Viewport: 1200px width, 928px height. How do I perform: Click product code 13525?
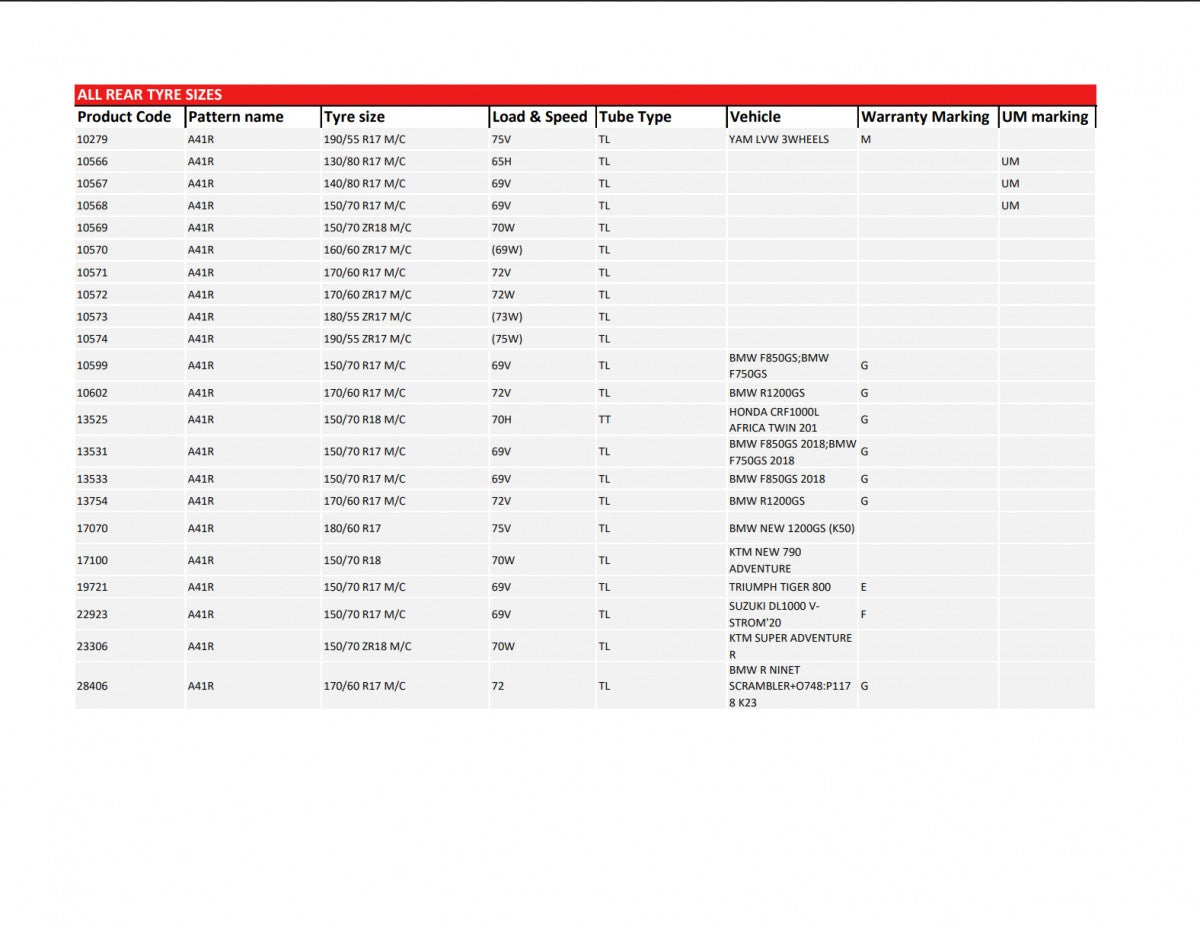pyautogui.click(x=92, y=420)
